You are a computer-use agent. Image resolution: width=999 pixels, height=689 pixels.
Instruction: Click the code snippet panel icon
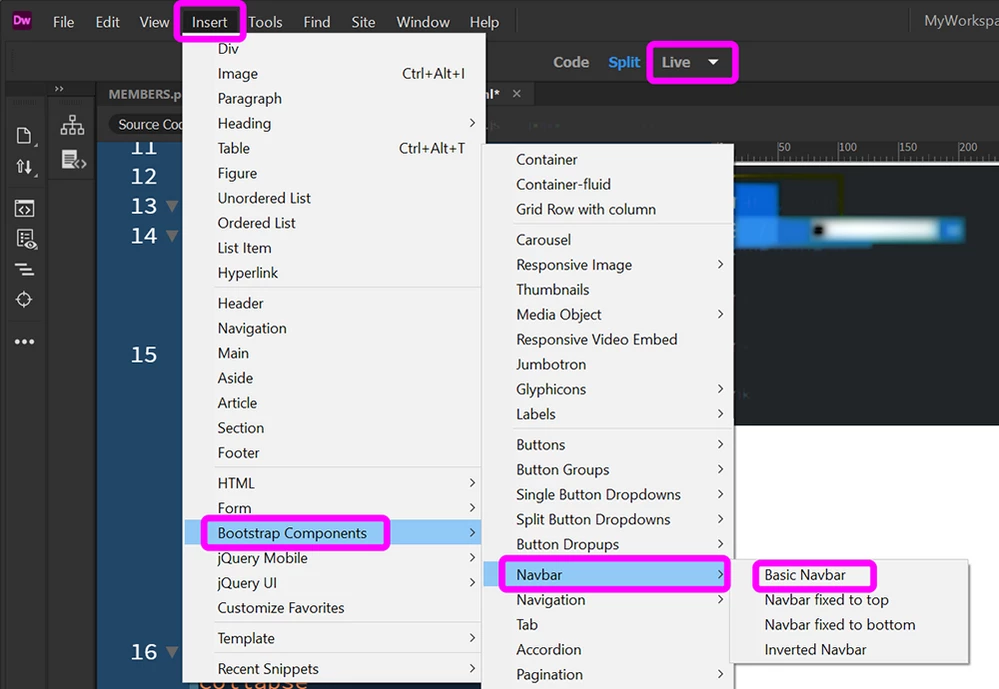coord(73,160)
